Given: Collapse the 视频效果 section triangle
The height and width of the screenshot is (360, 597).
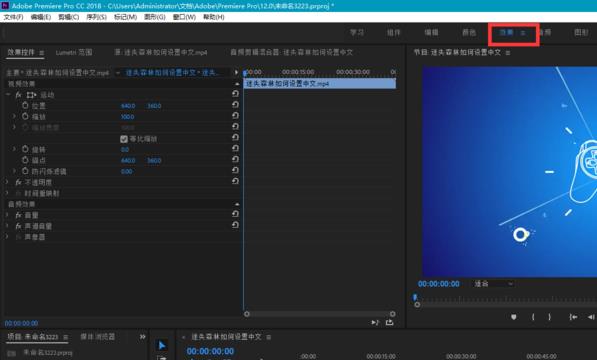Looking at the screenshot, I should coord(237,84).
